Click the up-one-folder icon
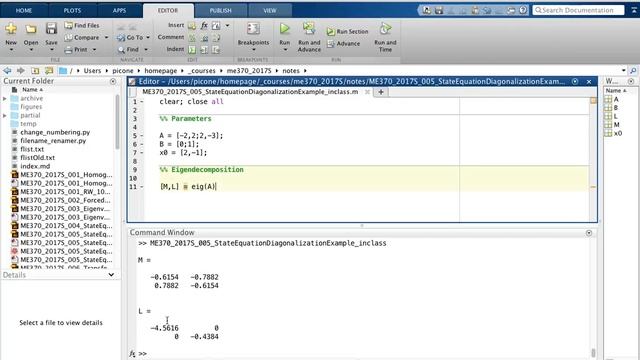The image size is (640, 360). coord(36,71)
